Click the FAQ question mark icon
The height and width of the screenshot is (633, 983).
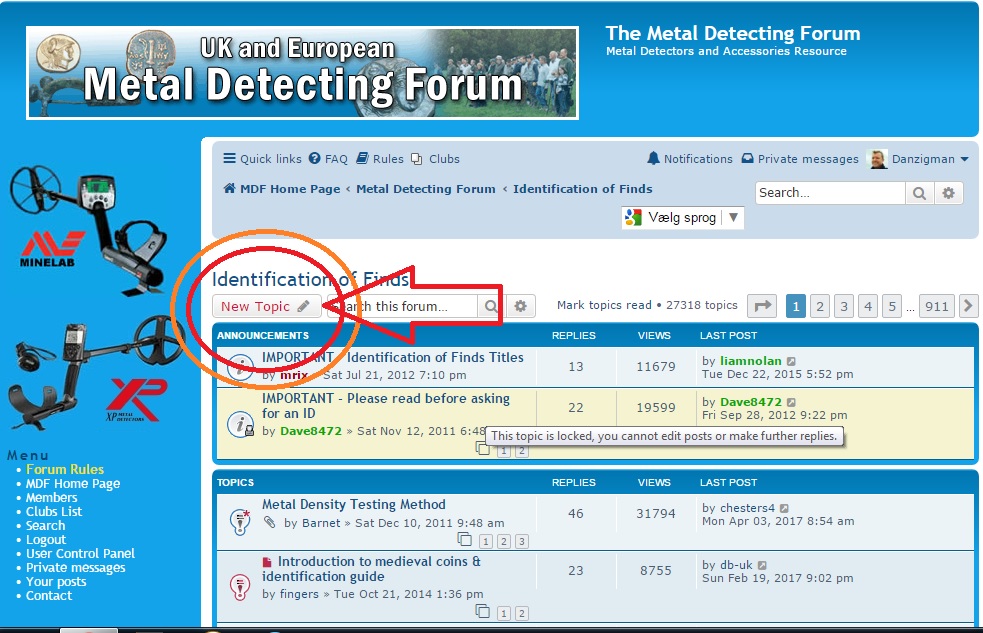pos(314,159)
